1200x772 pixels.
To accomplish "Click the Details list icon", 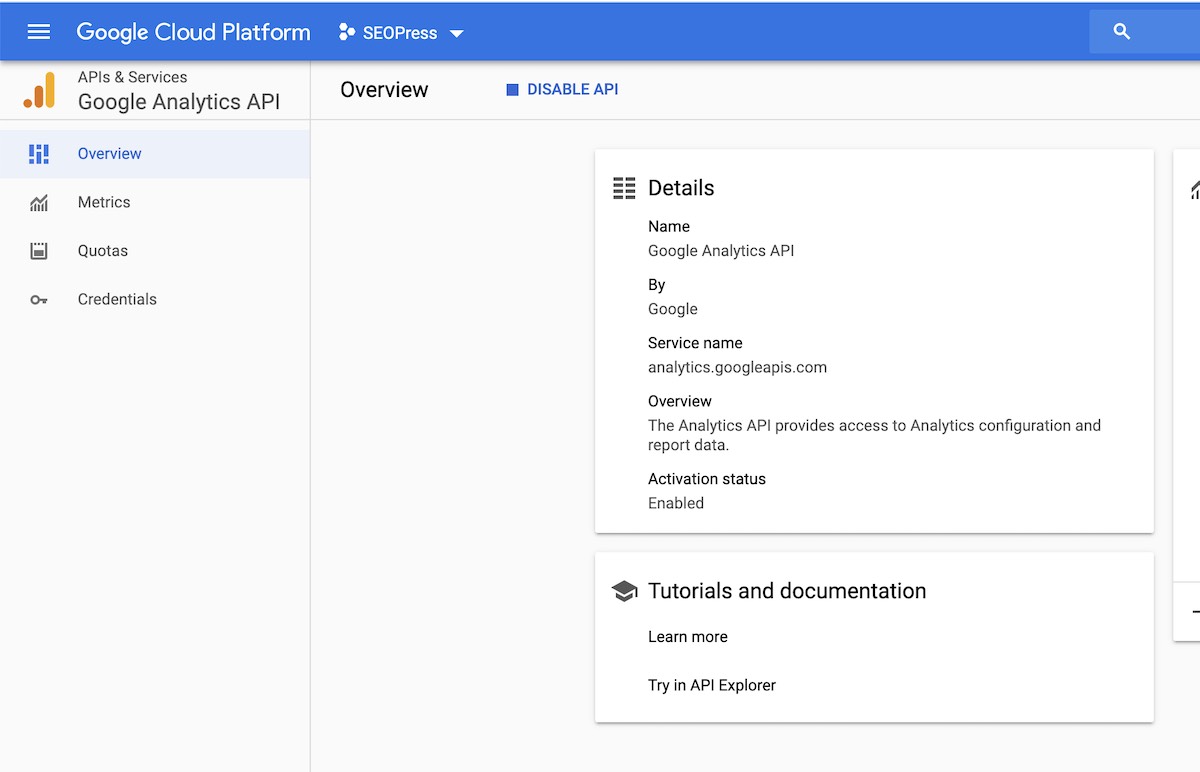I will pos(624,188).
